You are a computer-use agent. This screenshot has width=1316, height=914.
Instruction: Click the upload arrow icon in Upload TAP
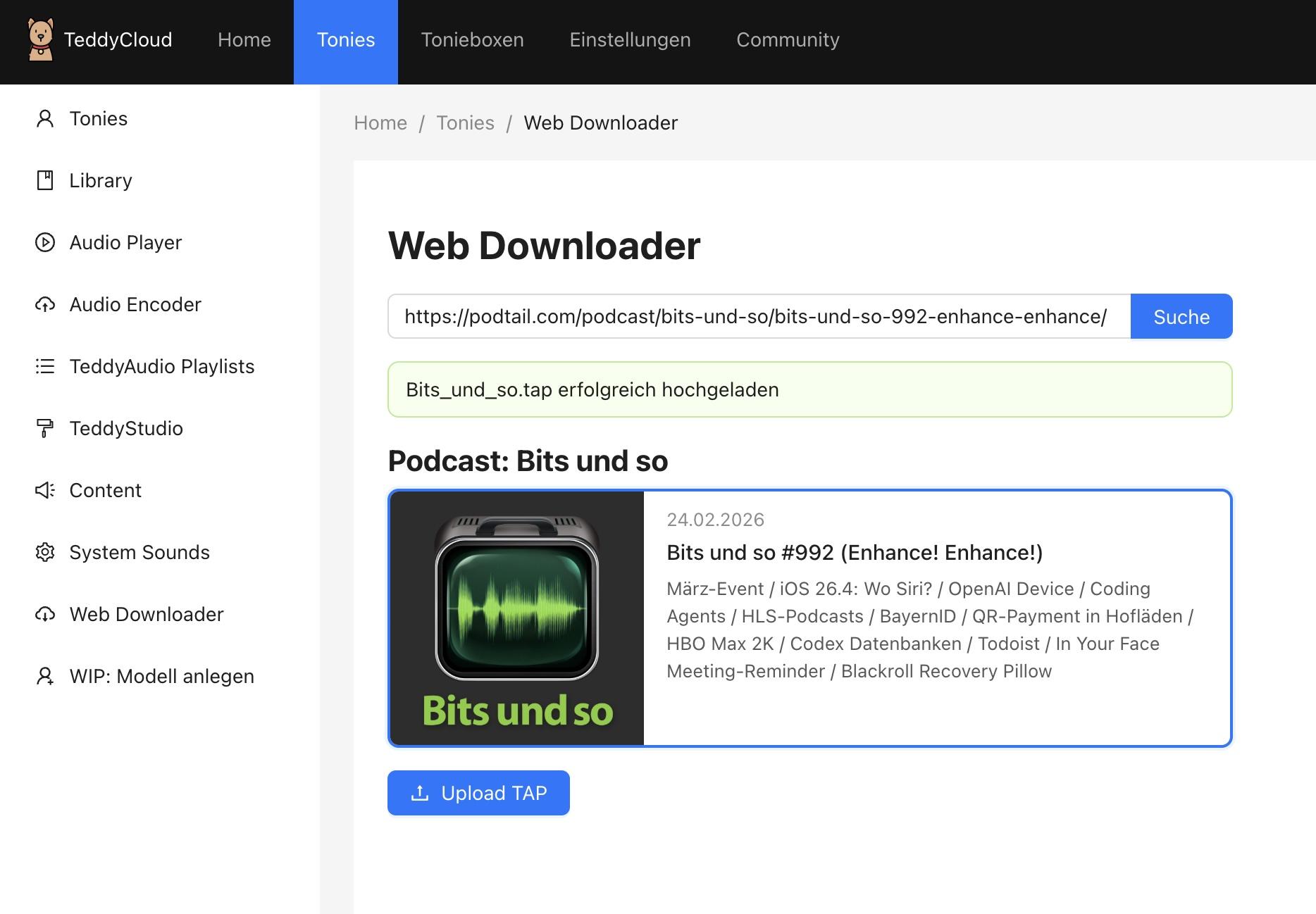tap(420, 793)
